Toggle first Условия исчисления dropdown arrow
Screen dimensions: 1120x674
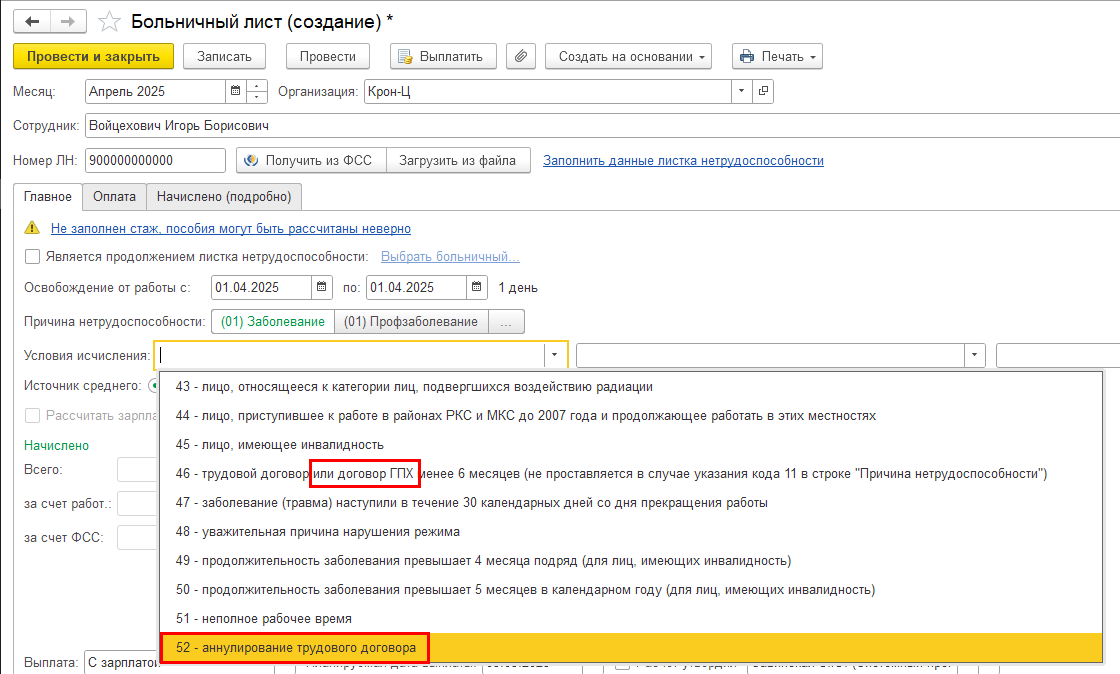[x=554, y=355]
